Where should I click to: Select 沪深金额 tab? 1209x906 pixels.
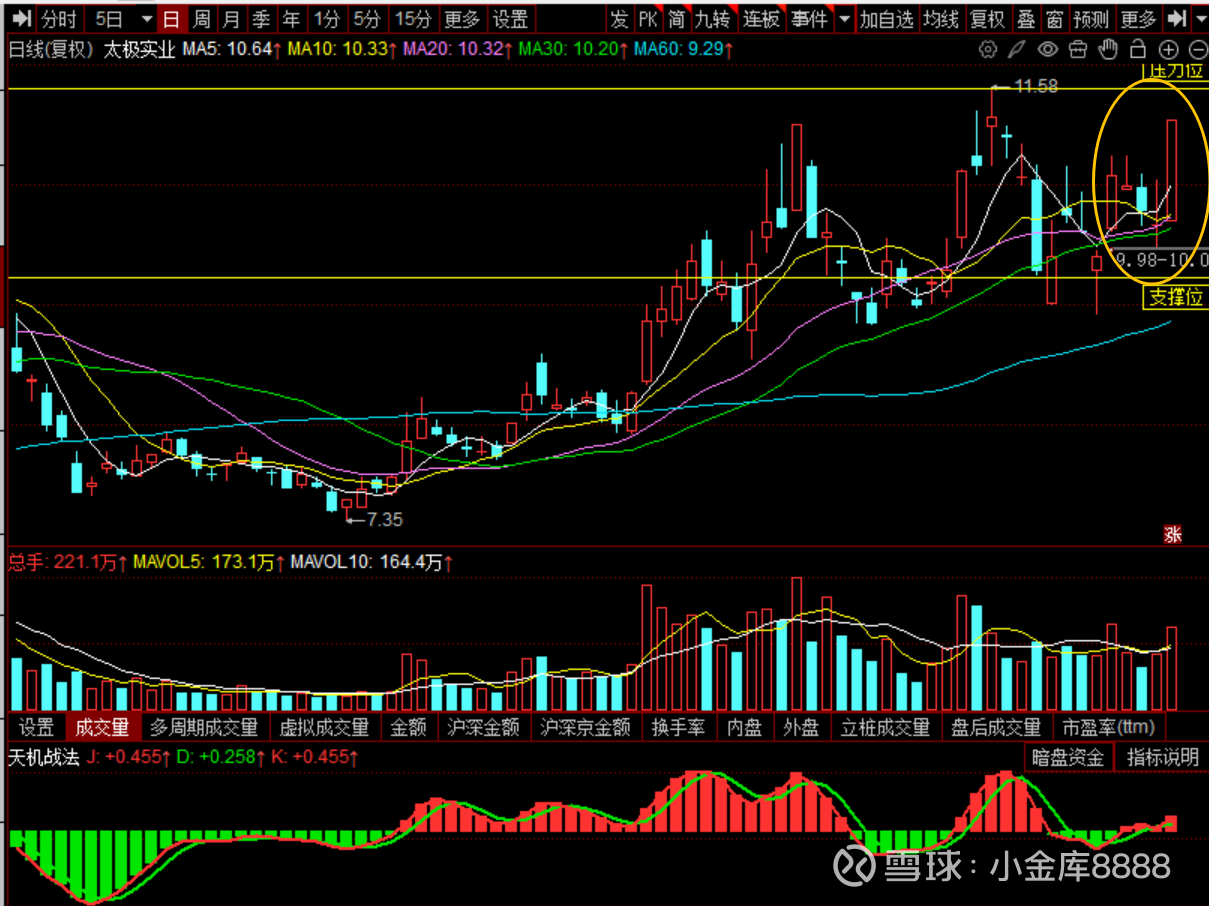coord(484,727)
